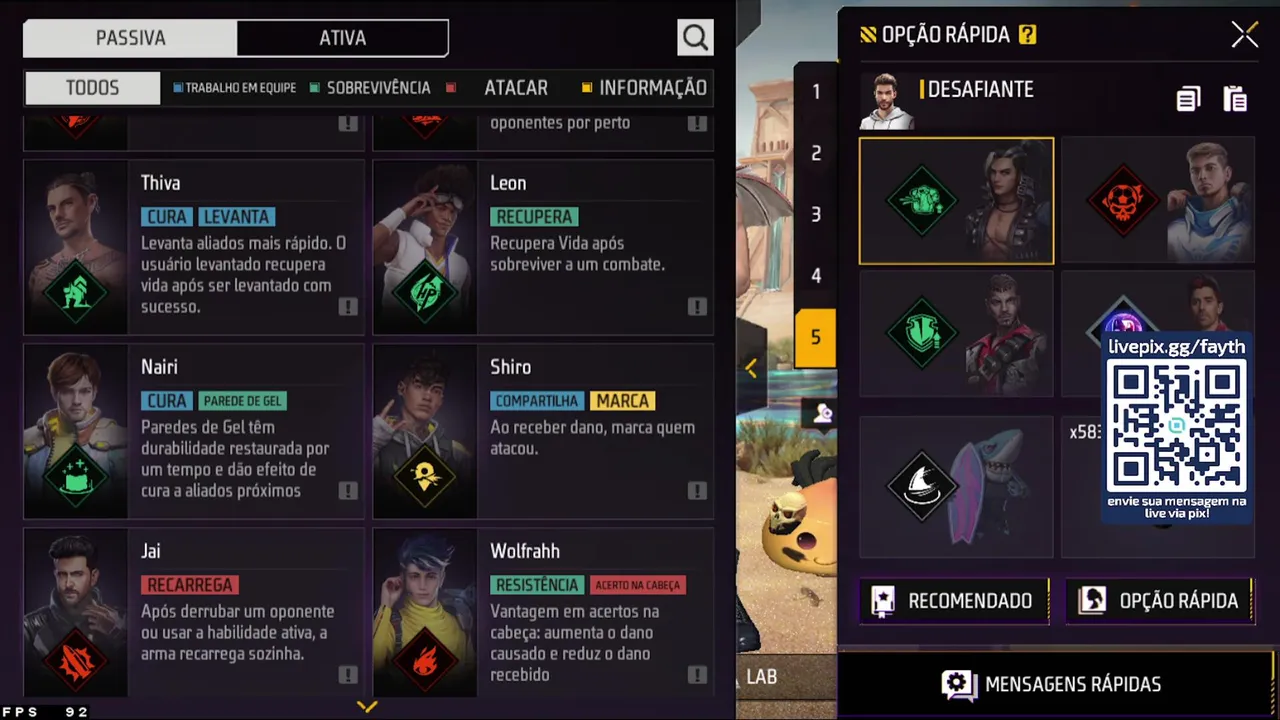Select loadout preset number 3
This screenshot has height=720, width=1280.
coord(815,215)
